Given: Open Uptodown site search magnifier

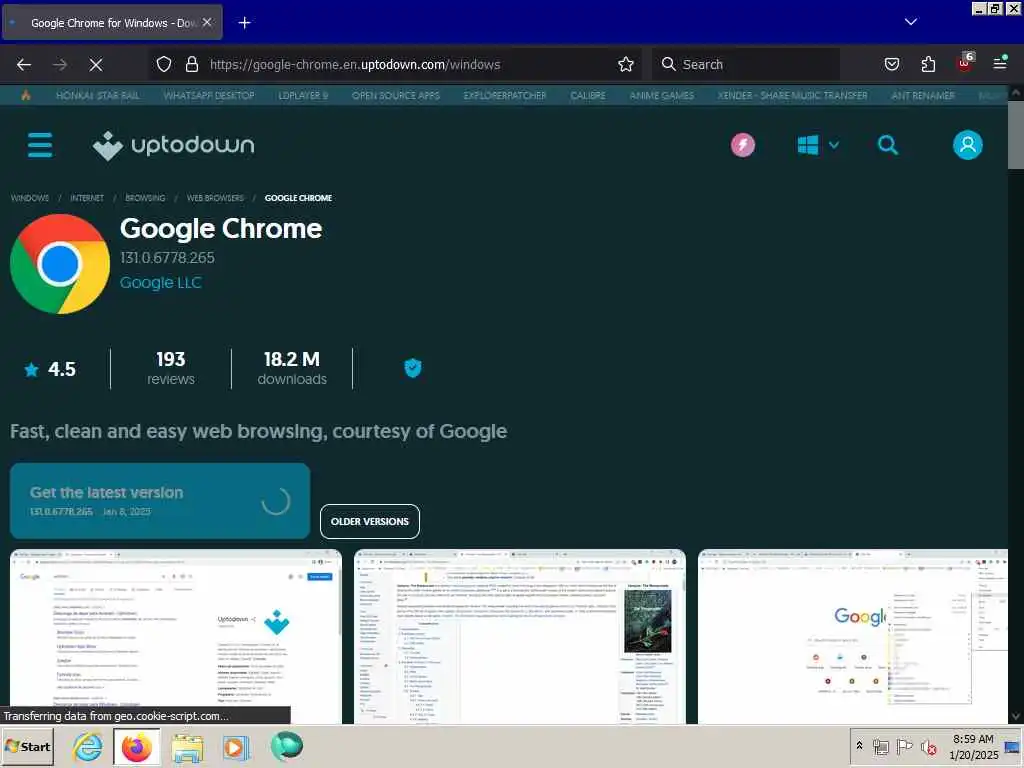Looking at the screenshot, I should click(x=888, y=145).
